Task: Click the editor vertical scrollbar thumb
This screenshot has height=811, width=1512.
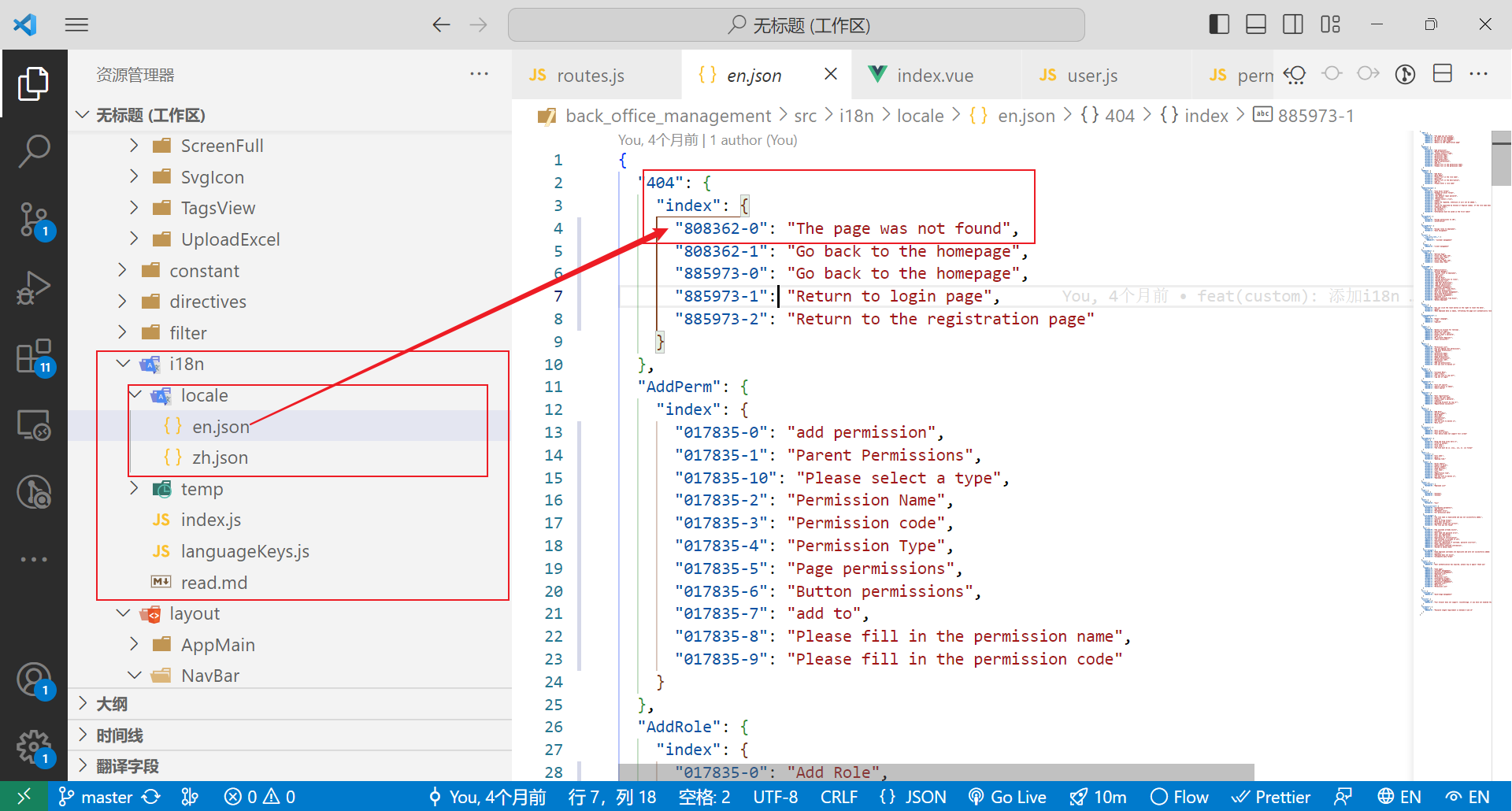Action: pos(1501,159)
